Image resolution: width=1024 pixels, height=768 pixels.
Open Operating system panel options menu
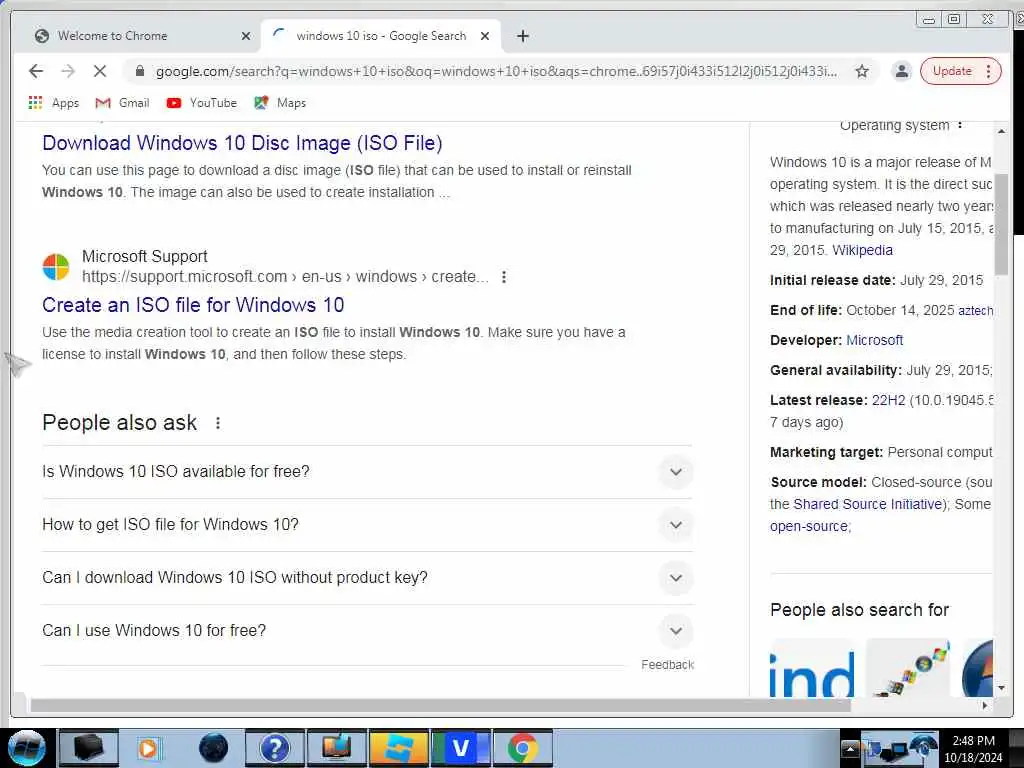tap(959, 125)
